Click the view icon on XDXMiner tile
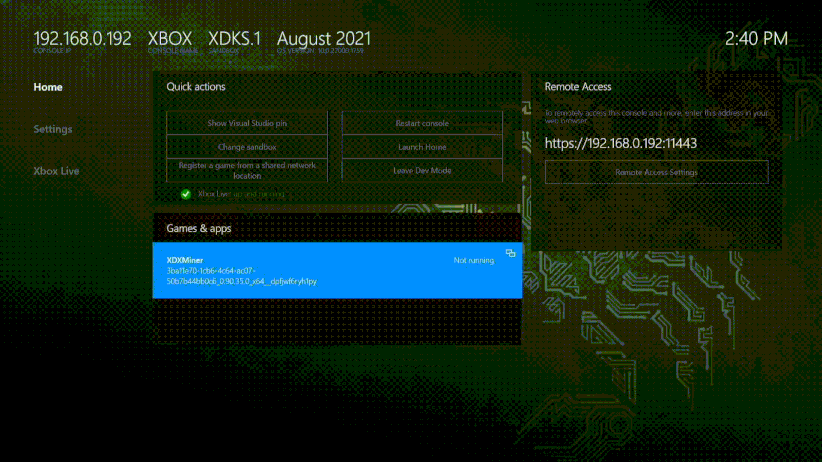Image resolution: width=822 pixels, height=462 pixels. [511, 253]
